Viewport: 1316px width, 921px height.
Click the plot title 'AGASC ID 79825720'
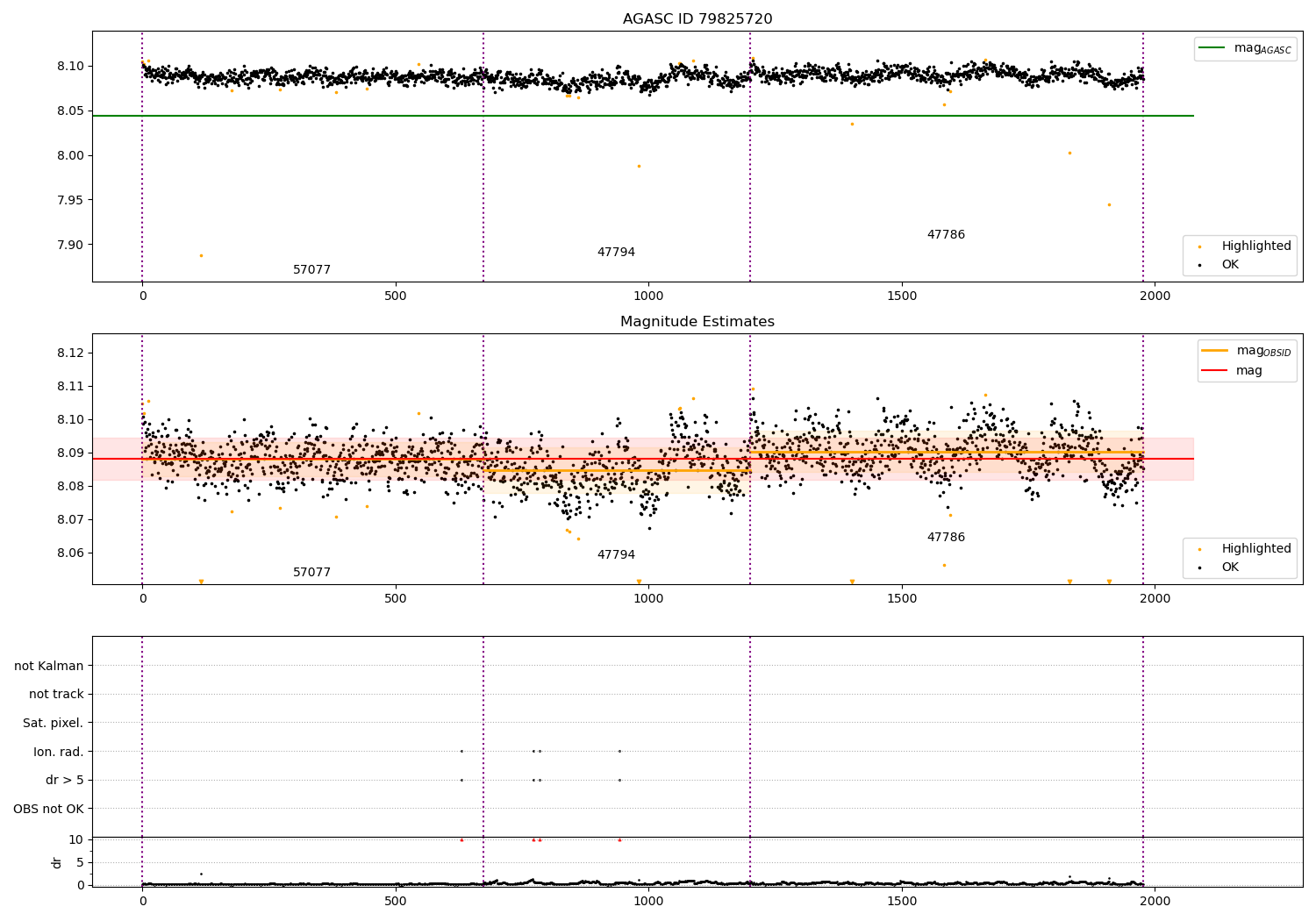click(x=697, y=19)
